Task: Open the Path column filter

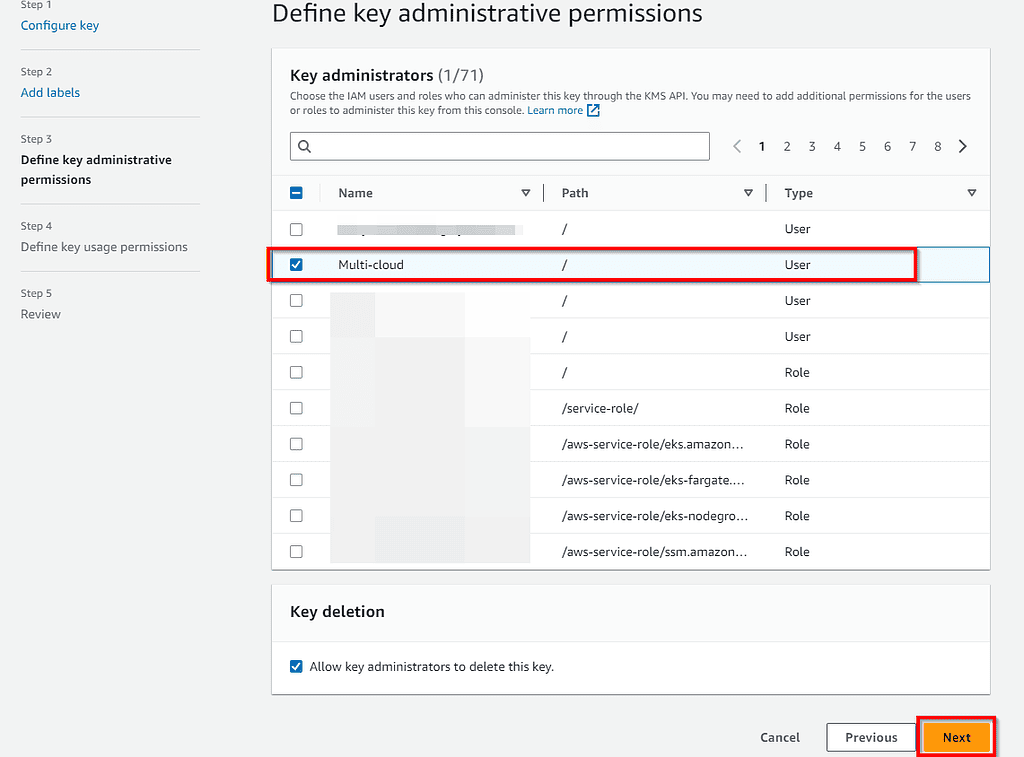Action: [x=748, y=192]
